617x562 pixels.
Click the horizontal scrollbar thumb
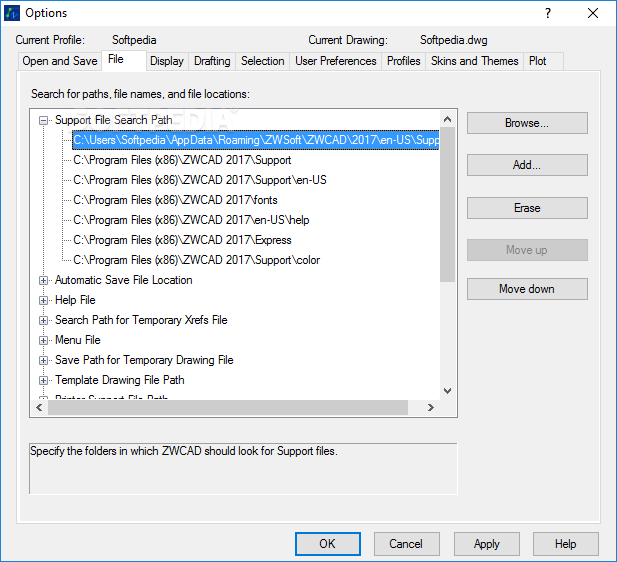click(228, 408)
